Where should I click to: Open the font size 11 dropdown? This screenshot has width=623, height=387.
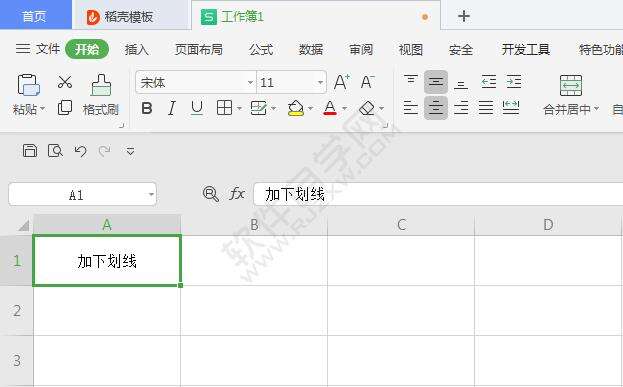[320, 83]
